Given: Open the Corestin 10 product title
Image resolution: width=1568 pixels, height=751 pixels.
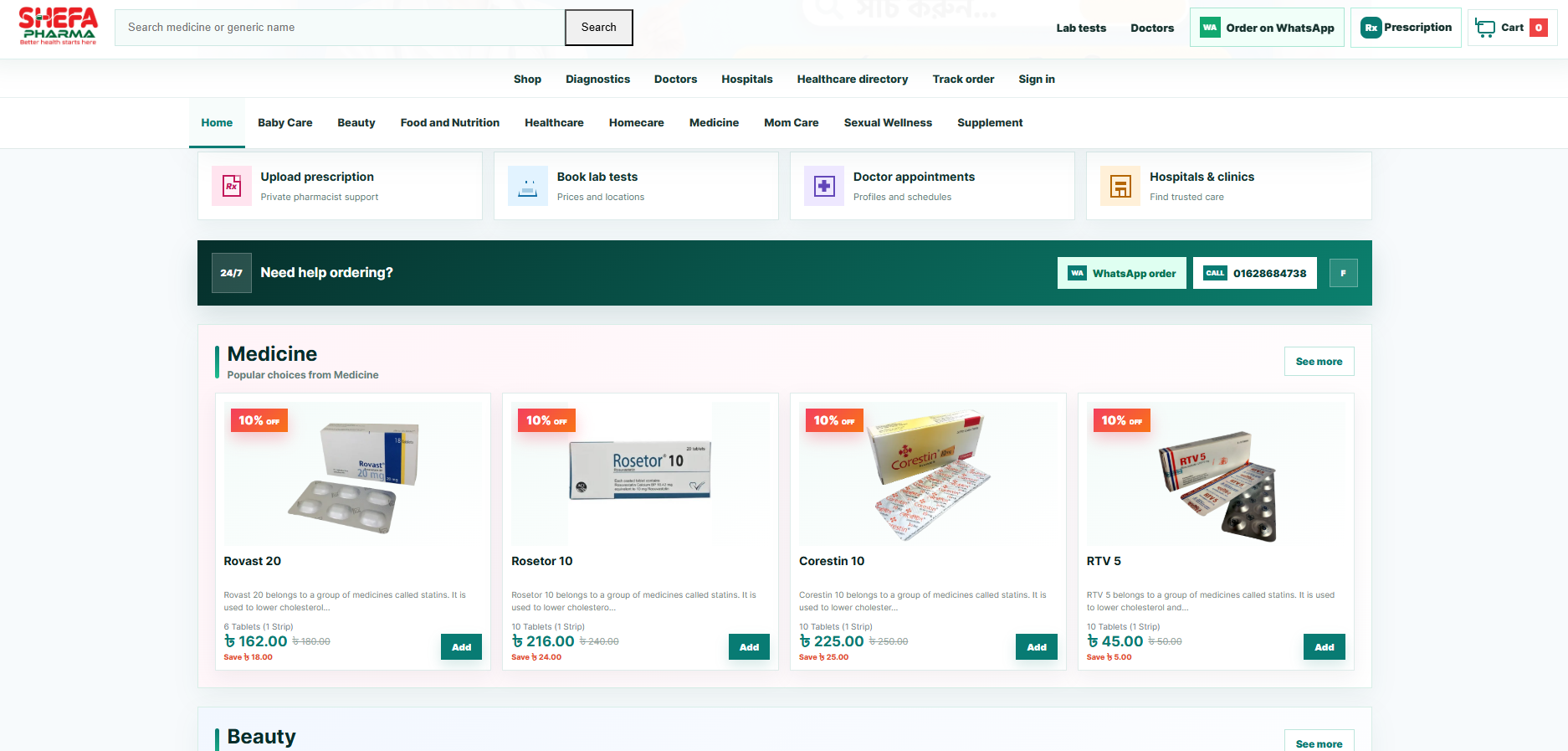Looking at the screenshot, I should coord(832,561).
